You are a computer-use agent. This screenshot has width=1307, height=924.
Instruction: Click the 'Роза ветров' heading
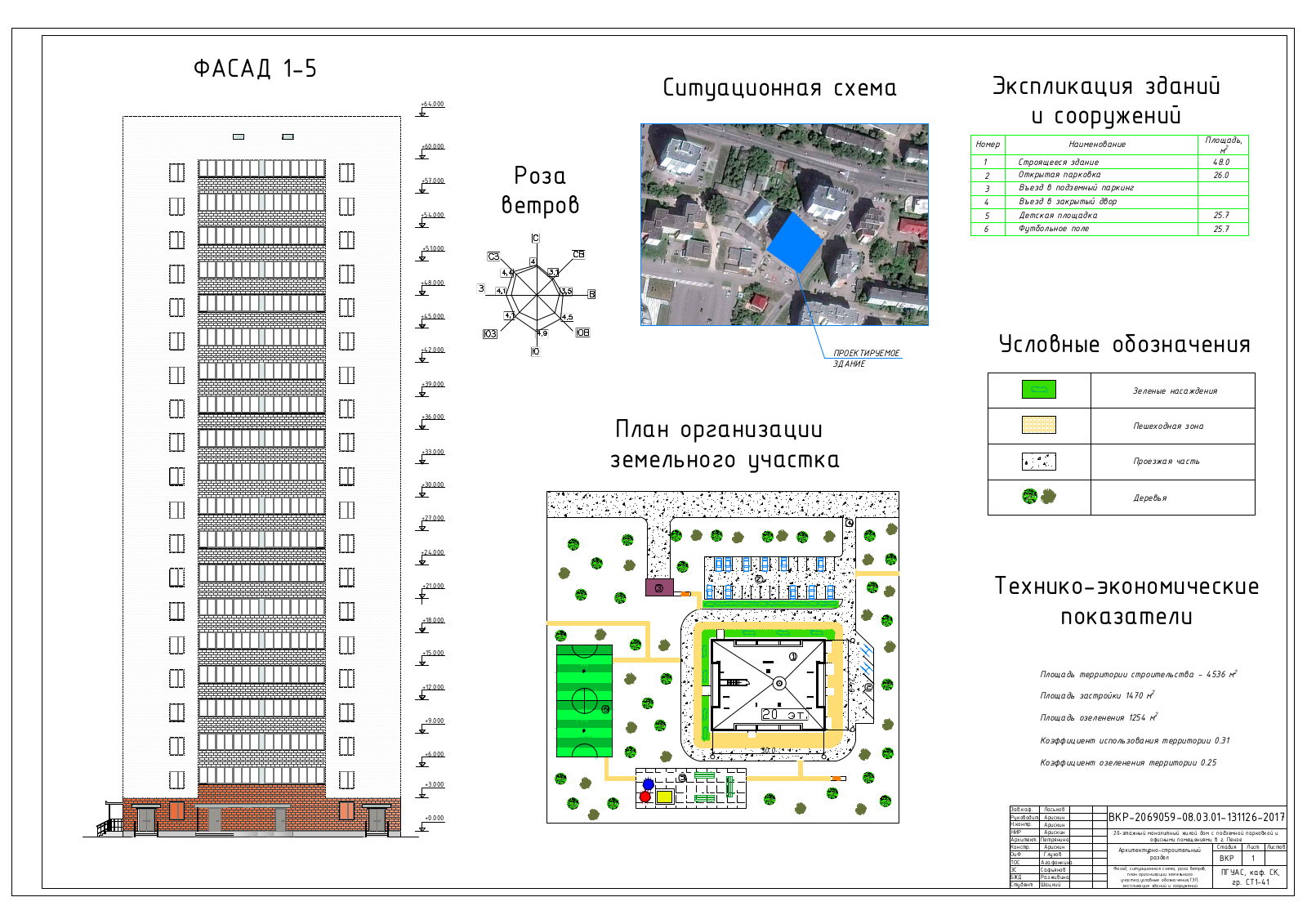click(540, 190)
